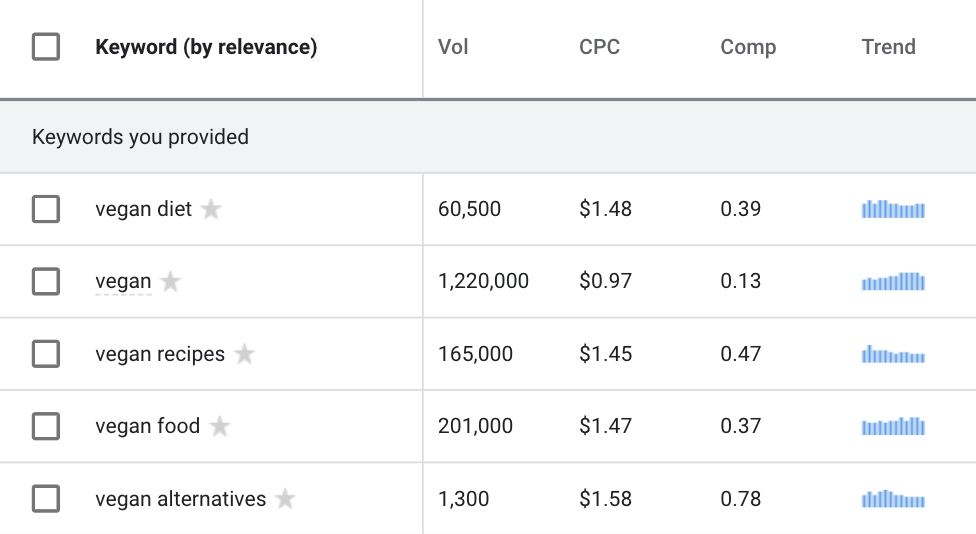The height and width of the screenshot is (534, 976).
Task: Star the vegan diet keyword
Action: click(x=211, y=209)
